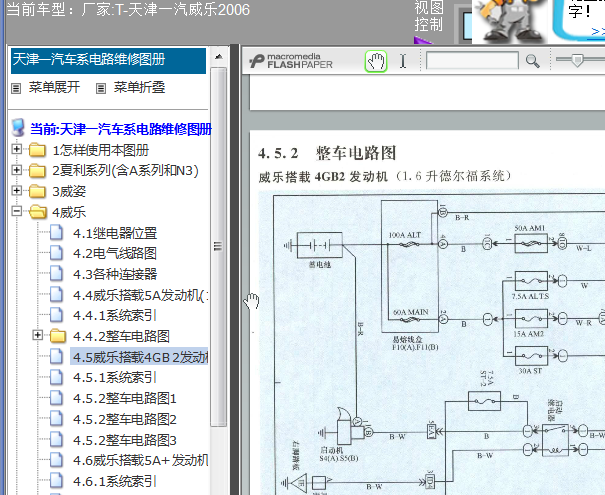Click the FlashPaper search magnifier icon
This screenshot has width=605, height=495.
point(532,61)
